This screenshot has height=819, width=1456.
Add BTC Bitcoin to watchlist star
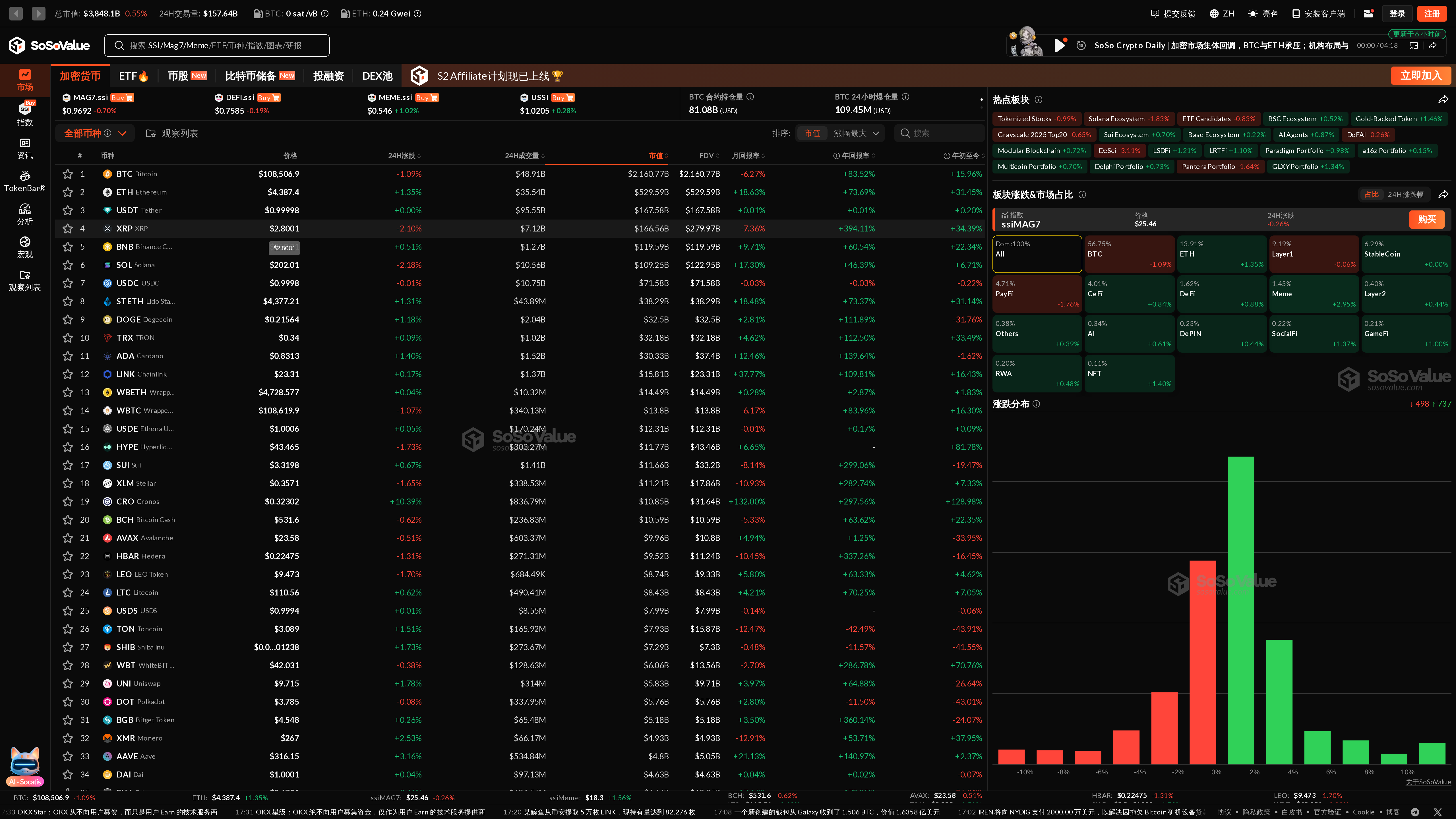[68, 174]
